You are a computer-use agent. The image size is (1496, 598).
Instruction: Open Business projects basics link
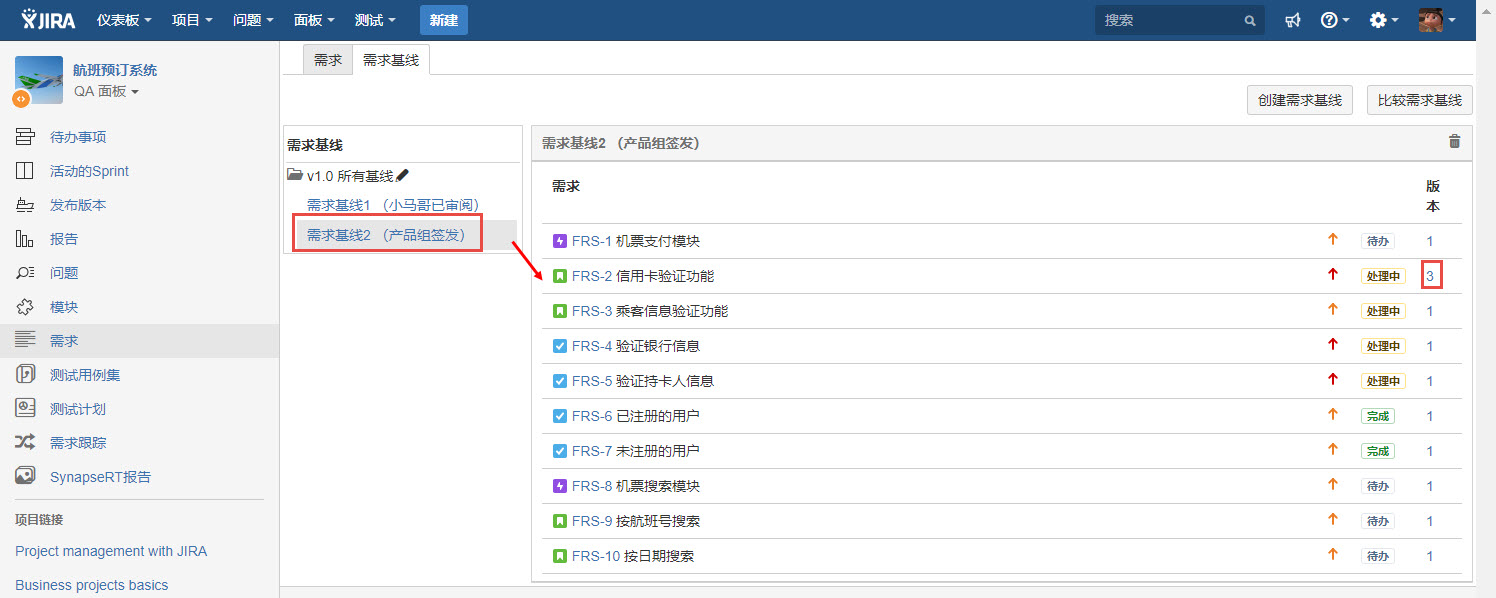pos(92,585)
